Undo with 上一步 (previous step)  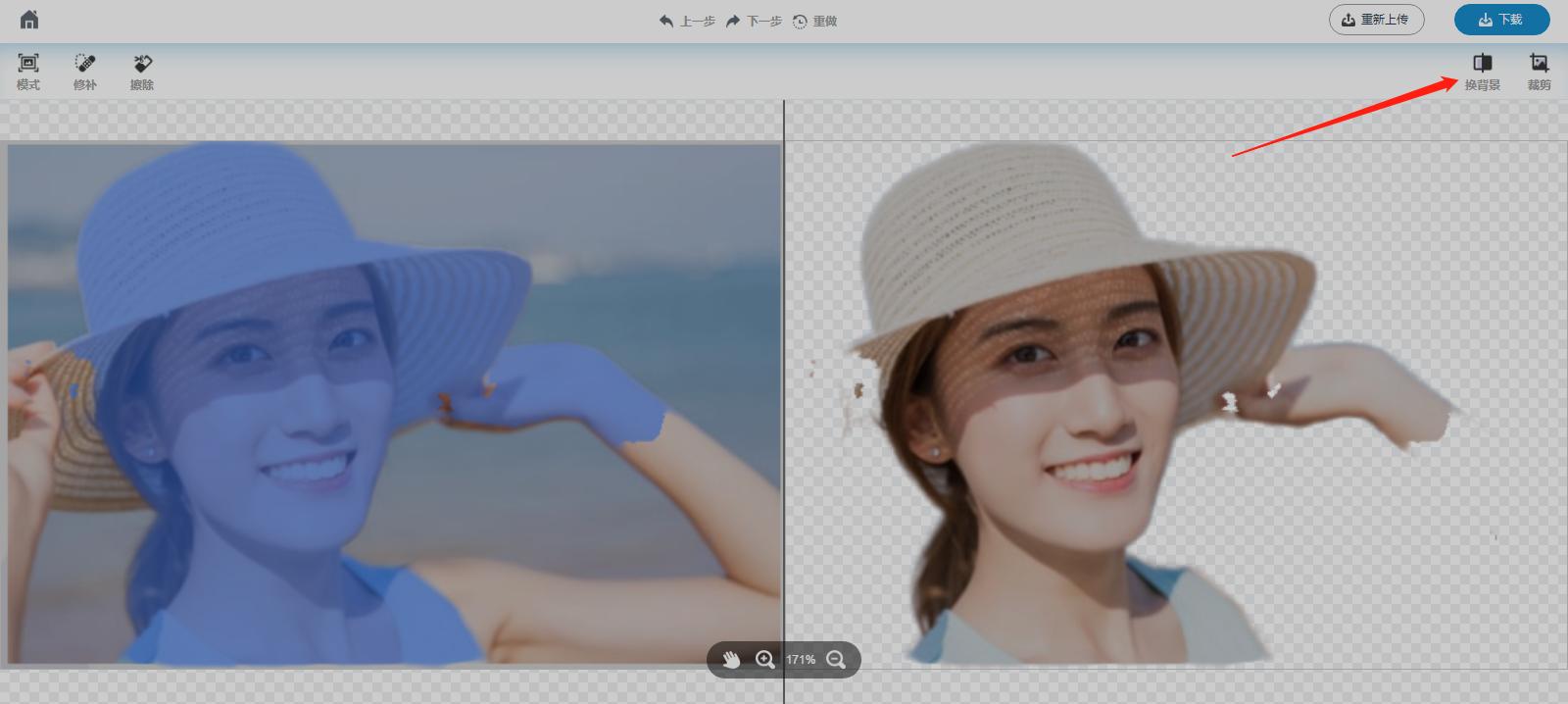(687, 21)
